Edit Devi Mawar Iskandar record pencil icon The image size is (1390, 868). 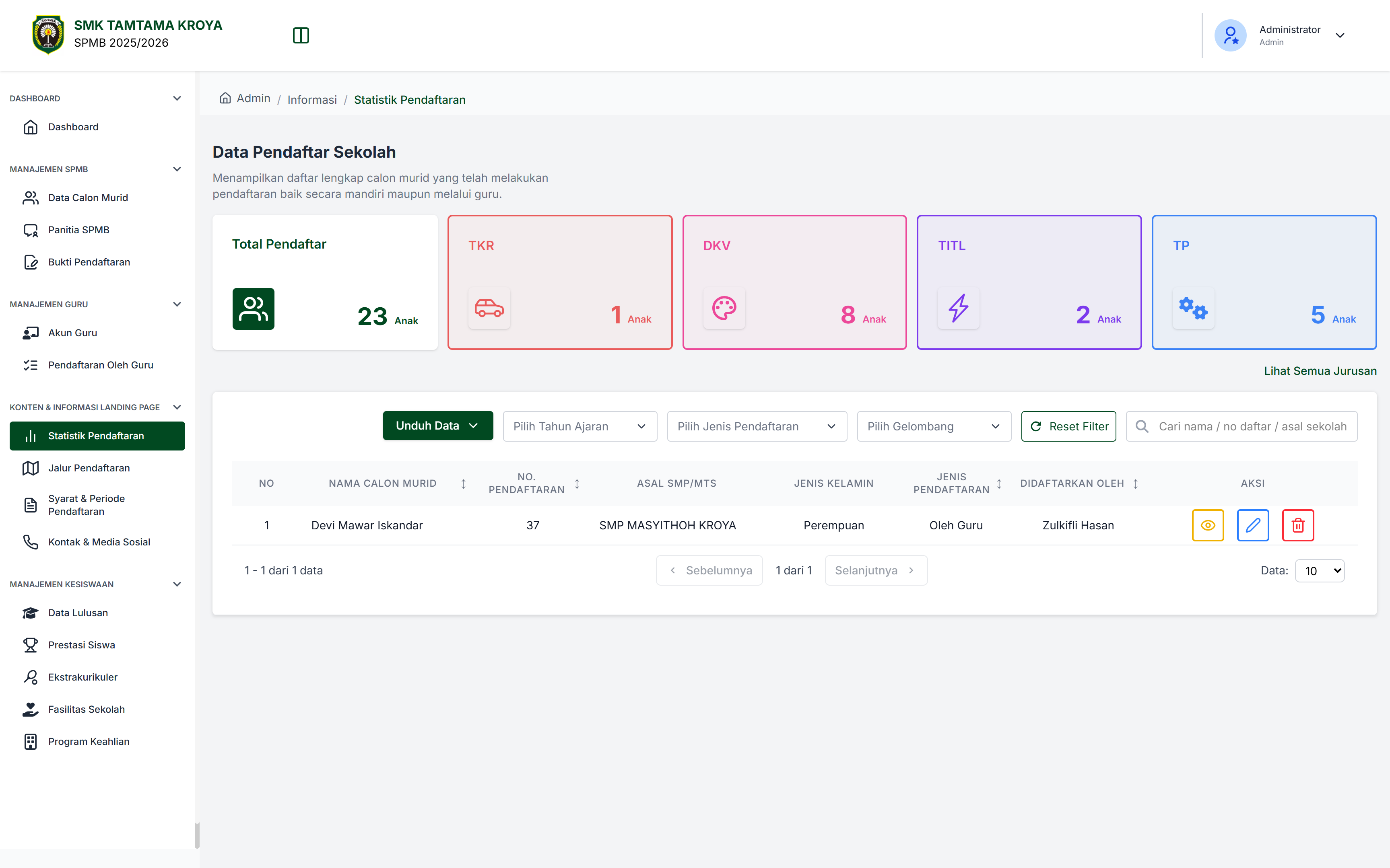1253,525
